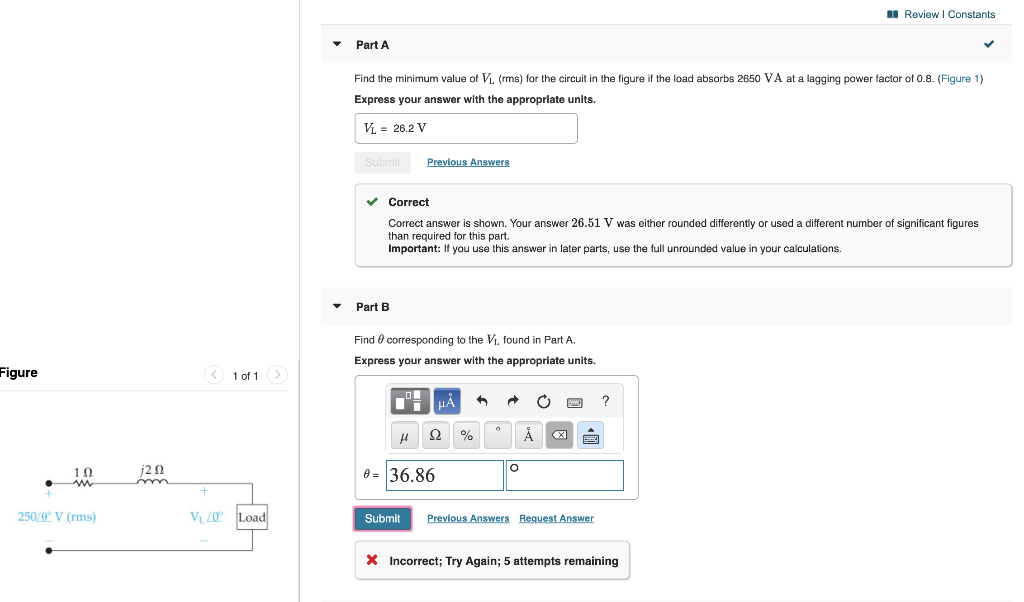The height and width of the screenshot is (602, 1024).
Task: Open the Review link
Action: pyautogui.click(x=921, y=14)
